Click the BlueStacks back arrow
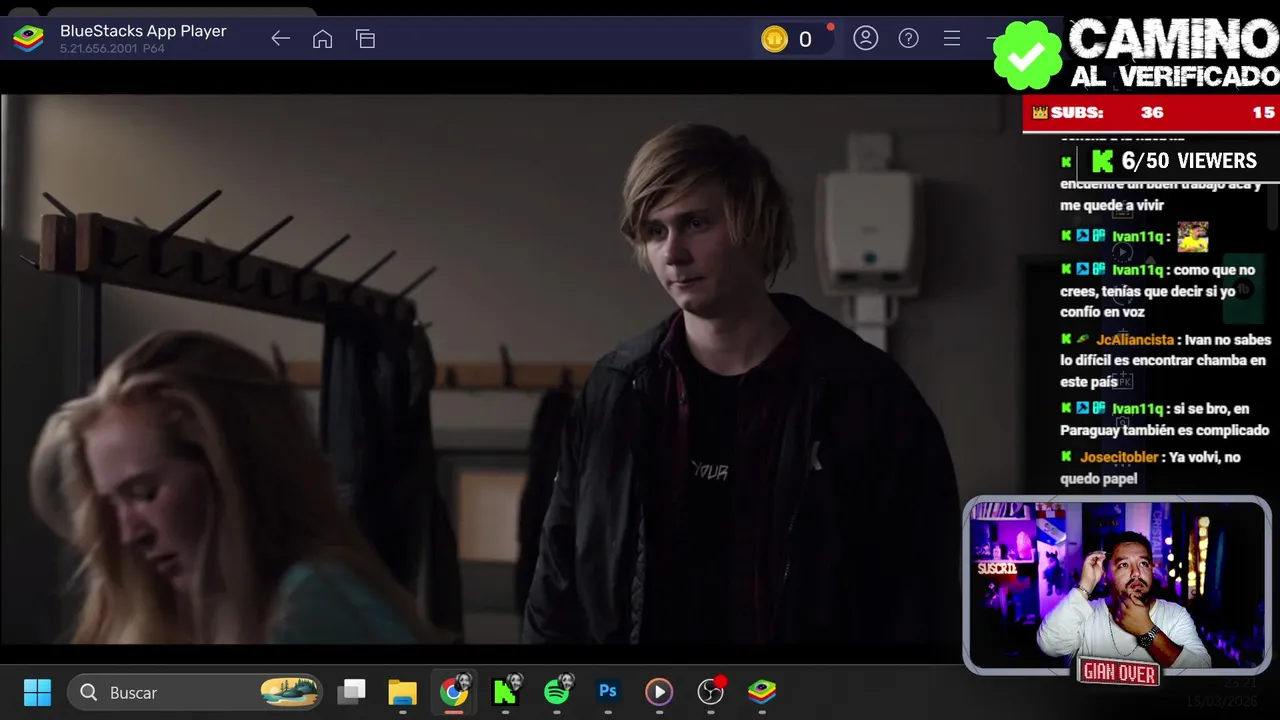 (280, 39)
